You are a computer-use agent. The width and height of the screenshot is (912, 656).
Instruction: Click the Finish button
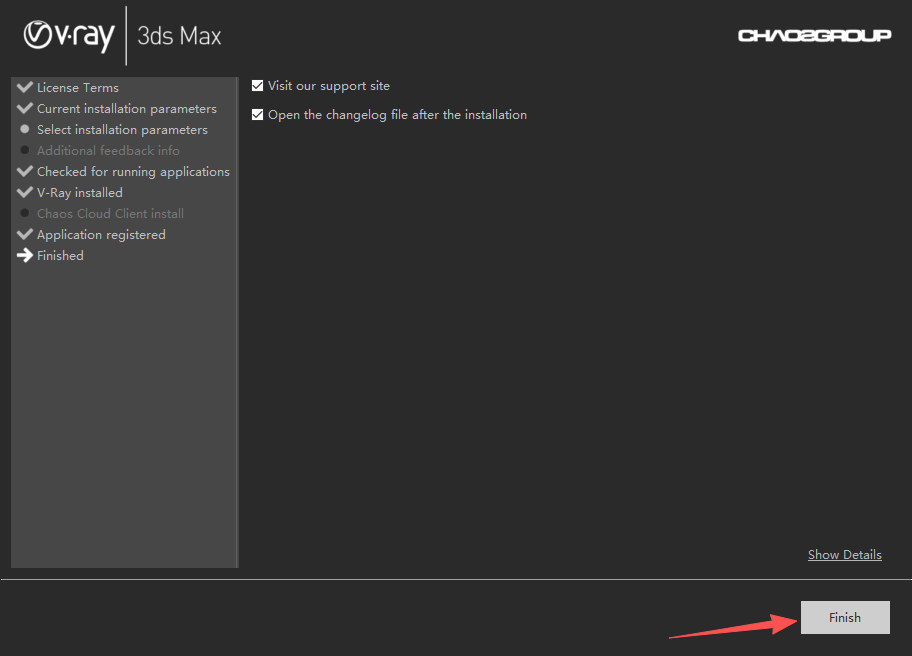pos(845,617)
